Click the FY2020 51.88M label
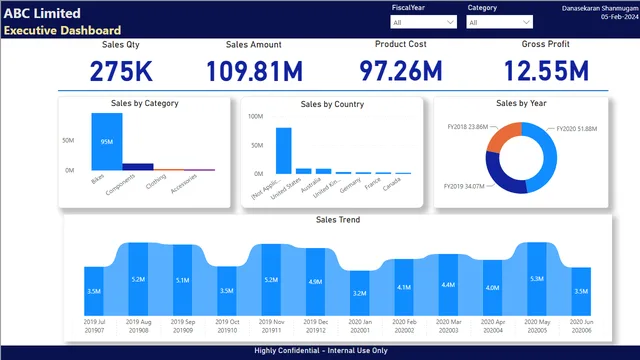Screen dimensions: 640x360 [577, 129]
